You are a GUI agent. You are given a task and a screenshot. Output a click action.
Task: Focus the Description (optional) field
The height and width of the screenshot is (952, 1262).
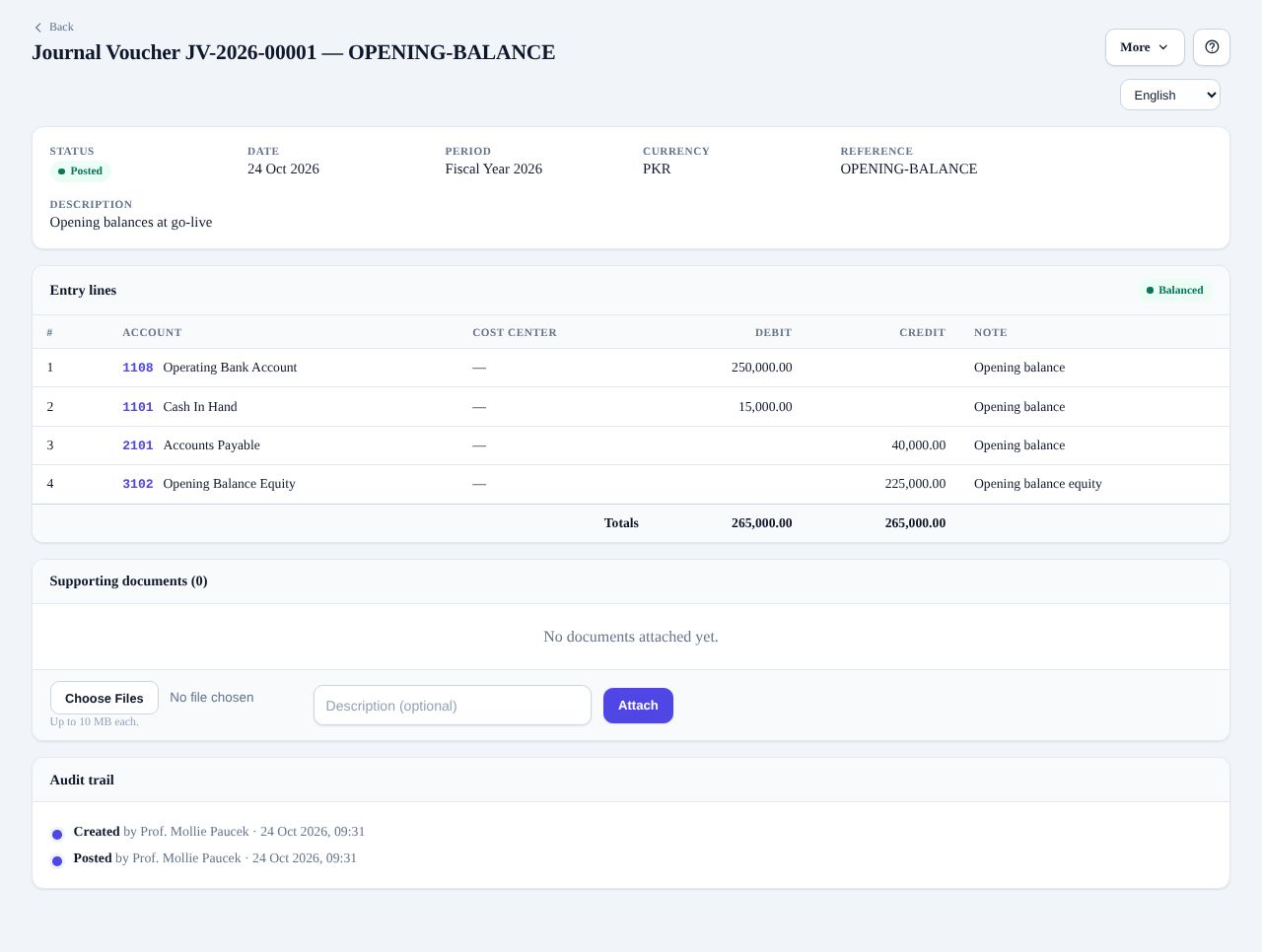point(453,706)
